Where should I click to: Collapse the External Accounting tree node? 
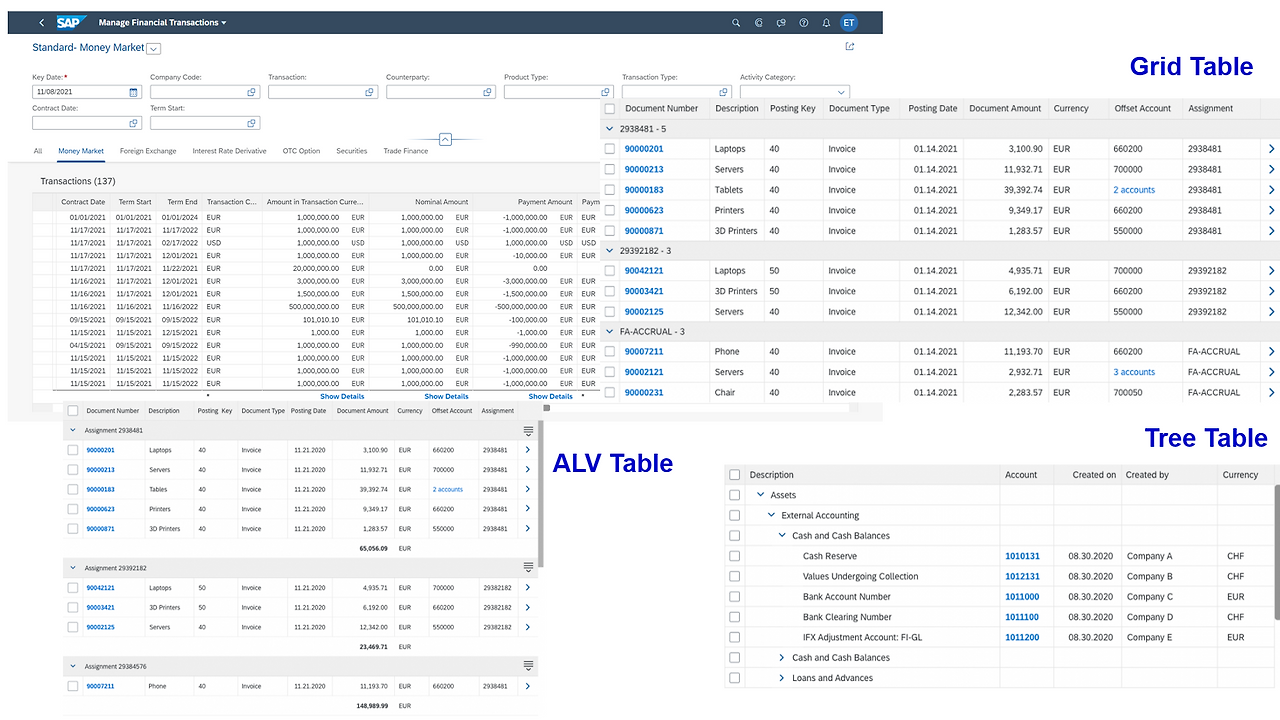pos(771,516)
